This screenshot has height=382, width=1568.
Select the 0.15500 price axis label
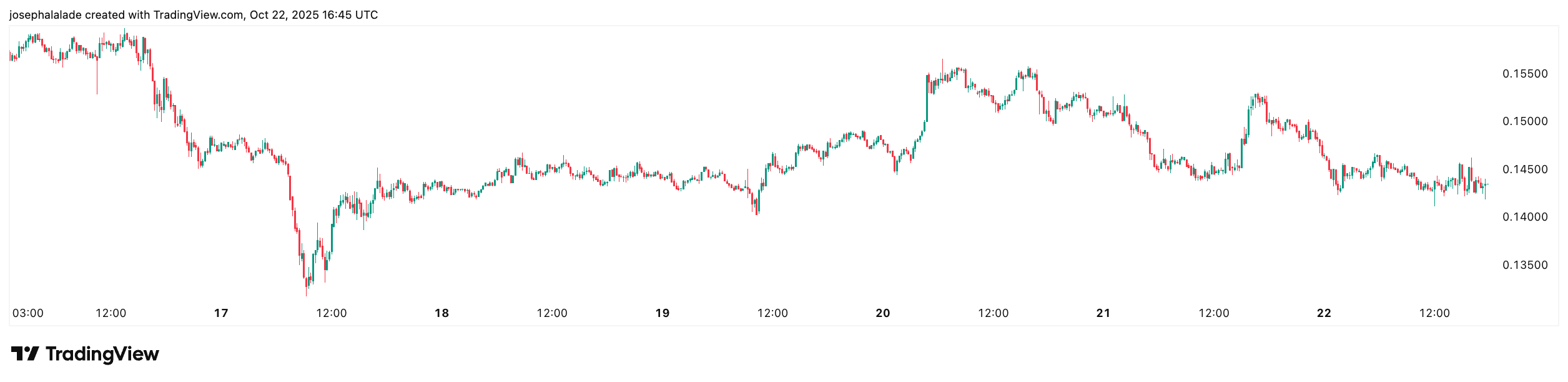1525,74
